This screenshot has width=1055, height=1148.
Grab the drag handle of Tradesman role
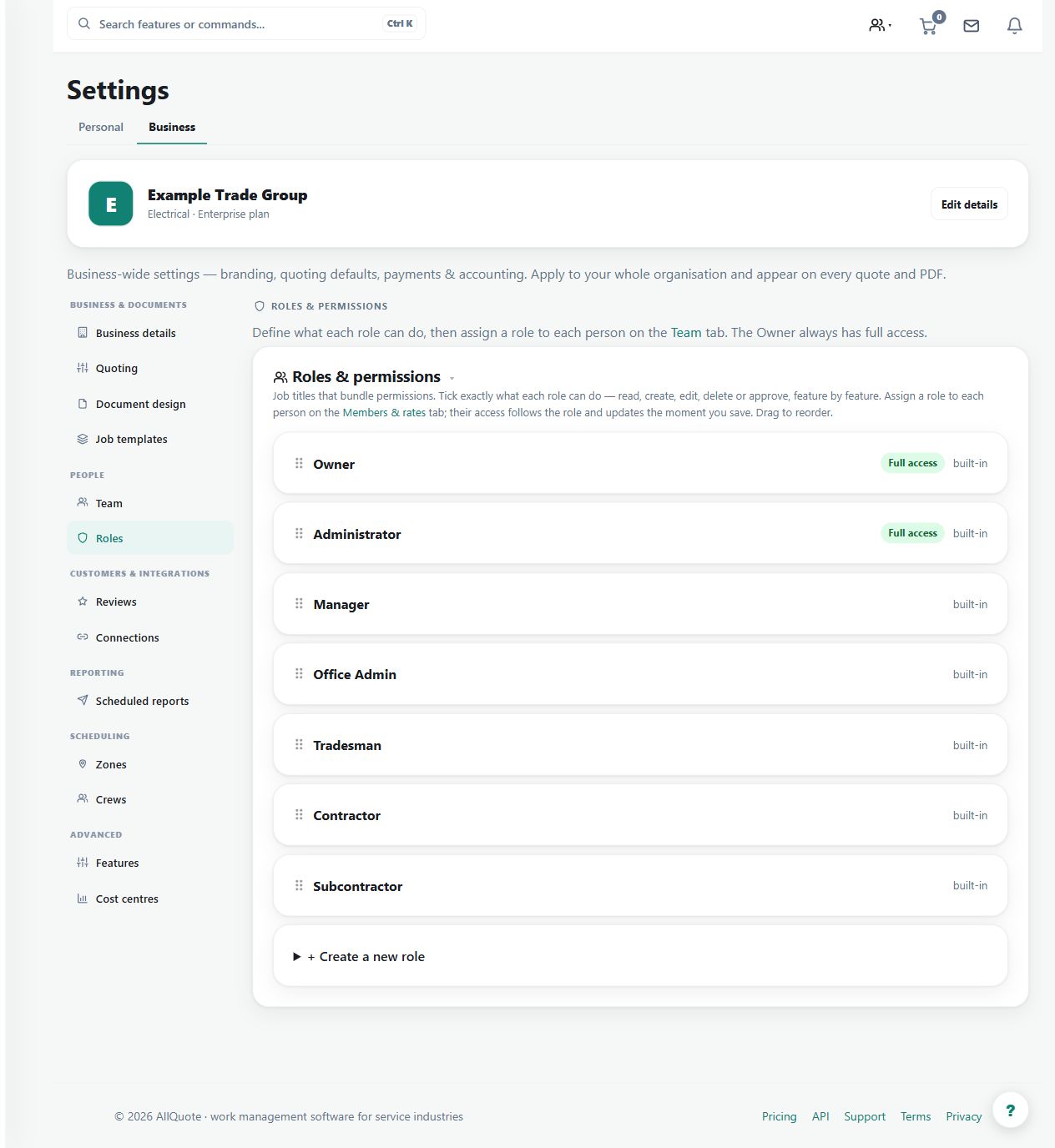click(299, 744)
